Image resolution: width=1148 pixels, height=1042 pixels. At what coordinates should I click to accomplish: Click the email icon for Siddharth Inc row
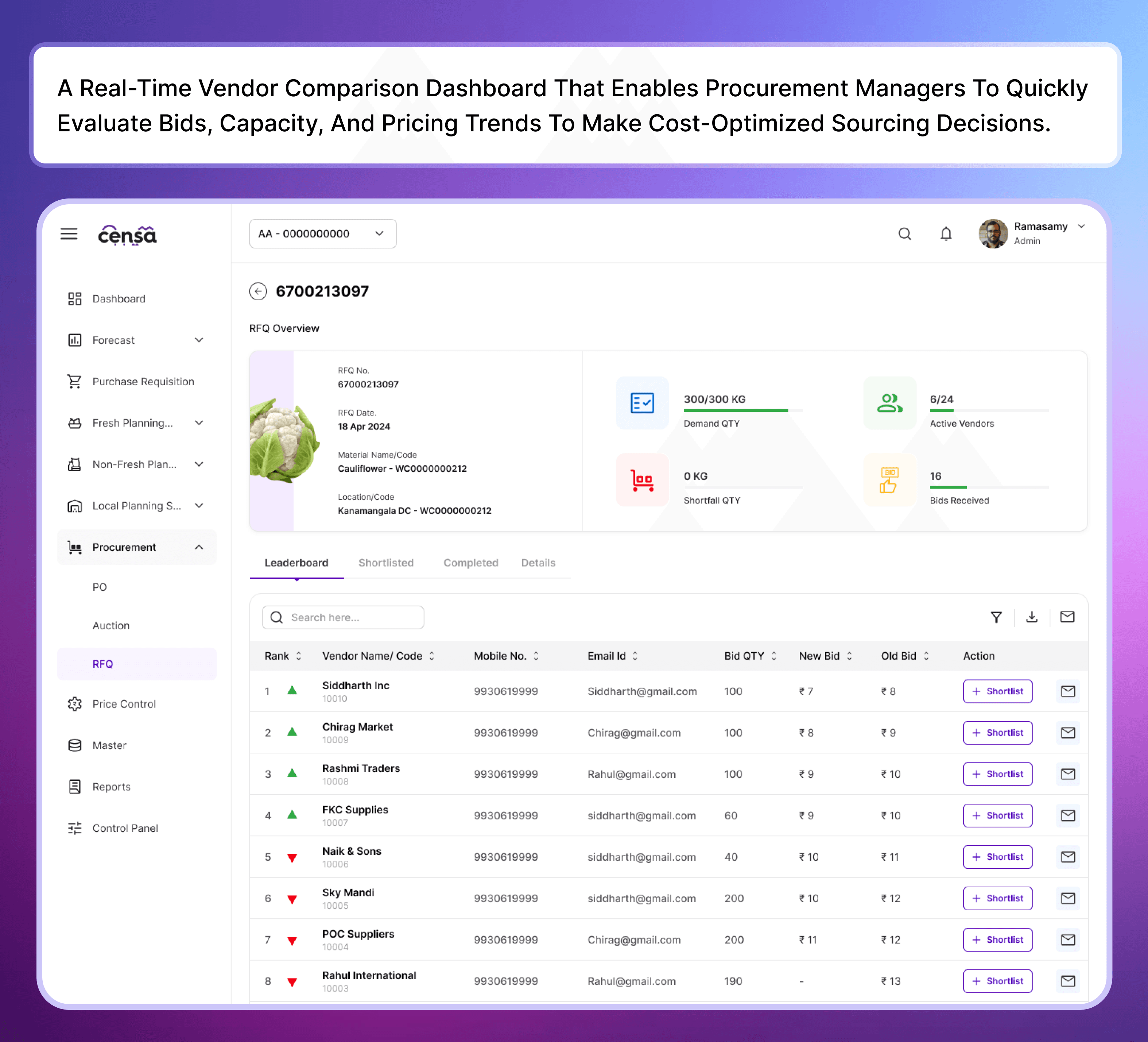[1068, 691]
